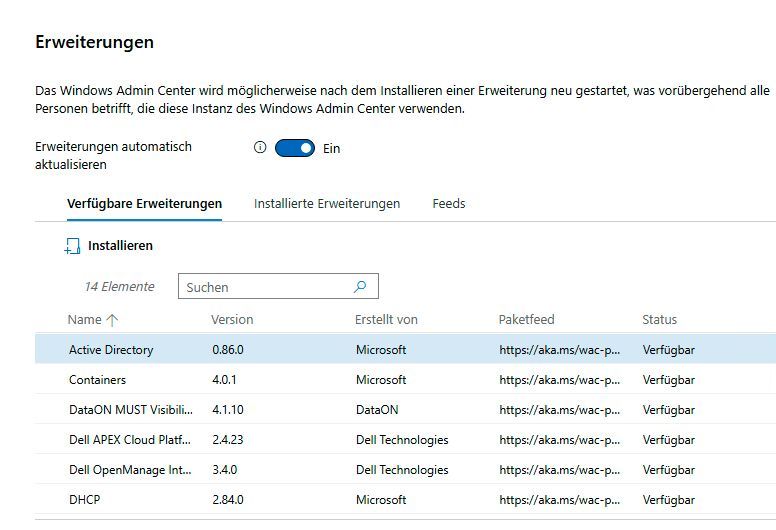This screenshot has width=776, height=530.
Task: Click the Name sort arrow icon
Action: 112,320
